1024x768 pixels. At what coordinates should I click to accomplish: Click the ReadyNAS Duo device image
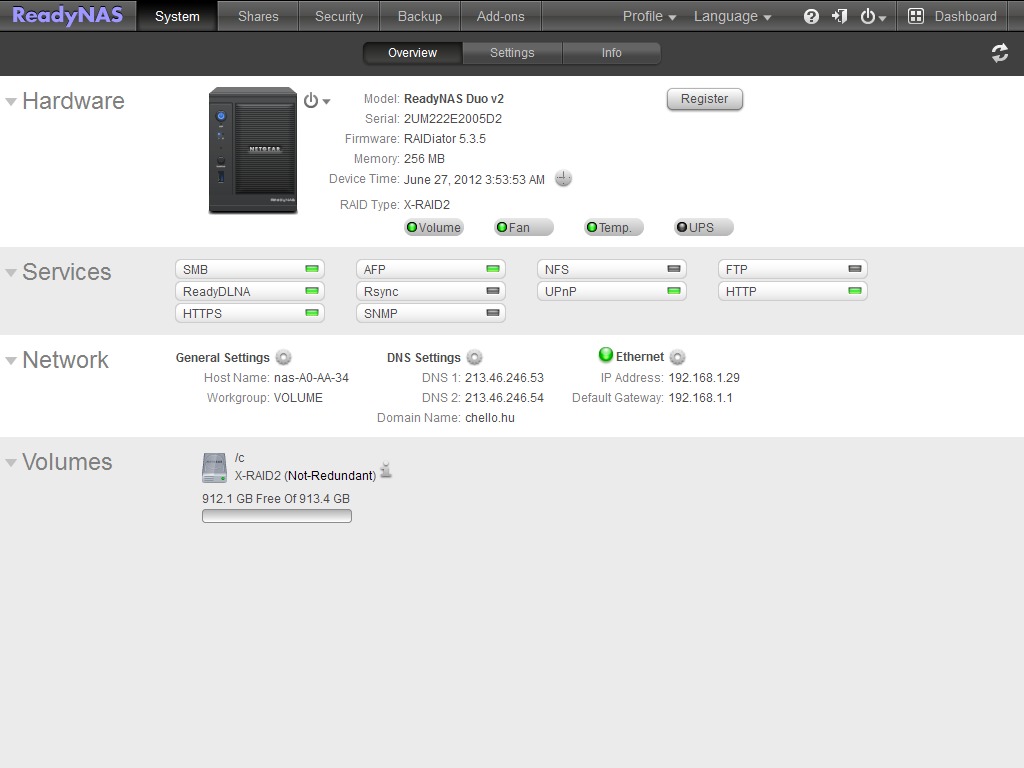pyautogui.click(x=253, y=151)
